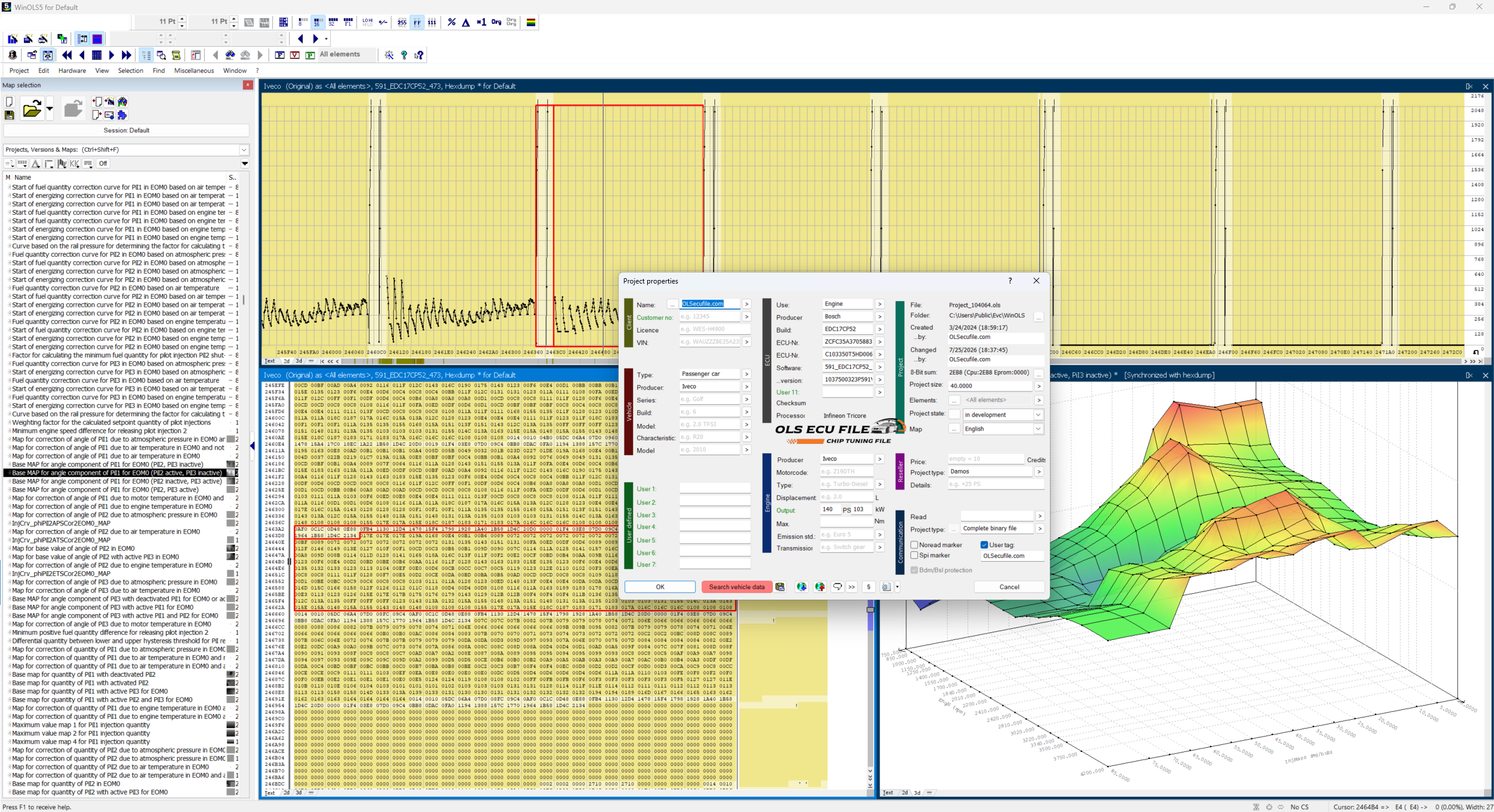Click the Customer no. input field
The height and width of the screenshot is (812, 1494).
coord(710,317)
